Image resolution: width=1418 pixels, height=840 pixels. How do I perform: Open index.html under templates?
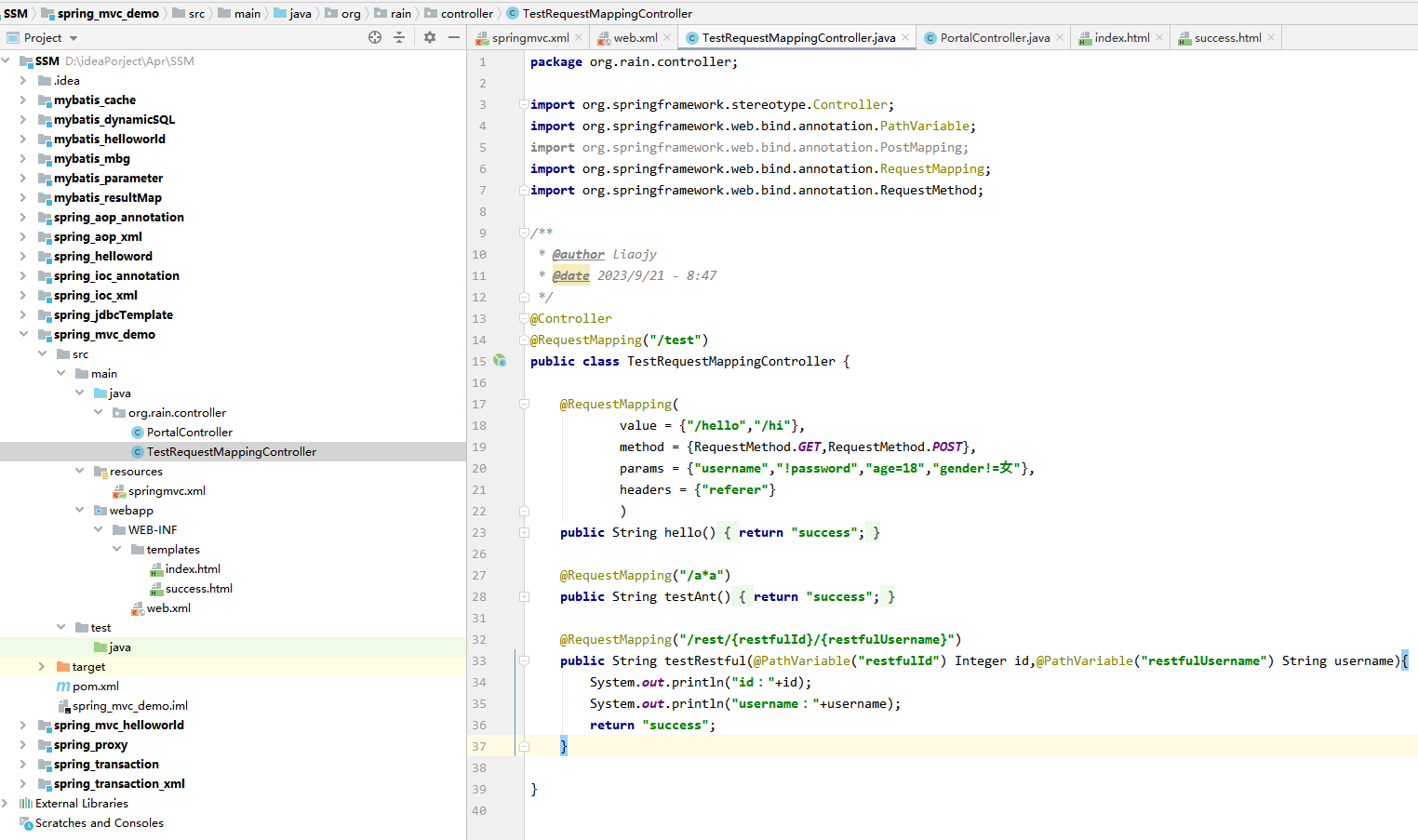tap(193, 569)
